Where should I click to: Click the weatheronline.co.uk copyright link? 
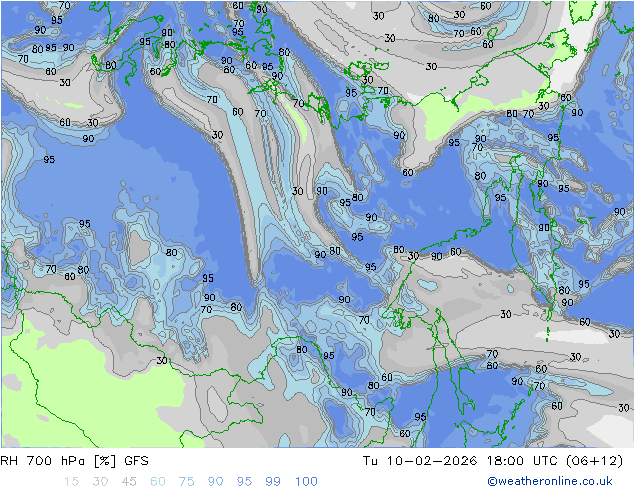pyautogui.click(x=550, y=481)
